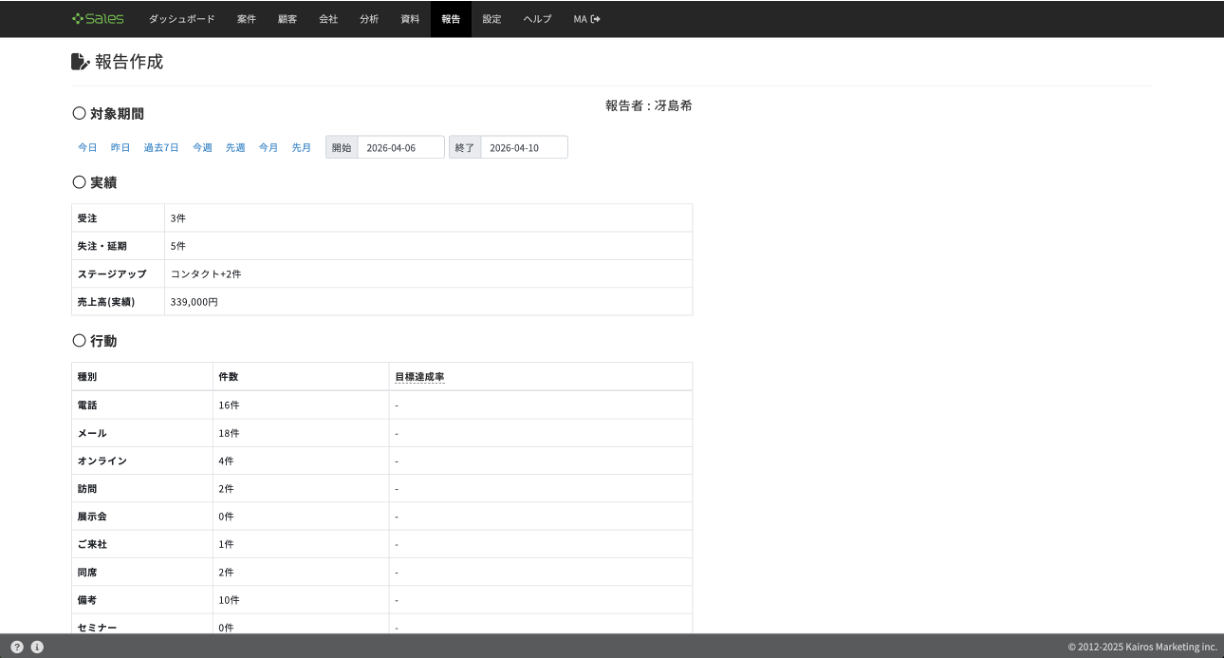This screenshot has width=1224, height=658.
Task: Expand the 設定 menu
Action: 492,19
